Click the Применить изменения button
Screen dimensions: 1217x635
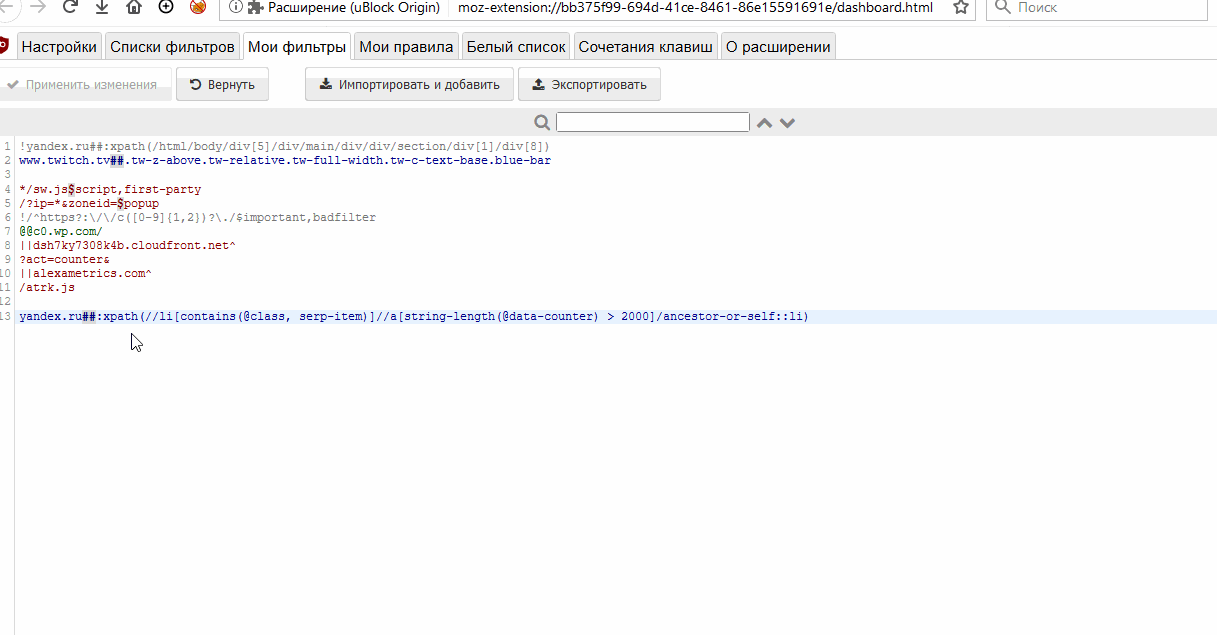point(83,85)
